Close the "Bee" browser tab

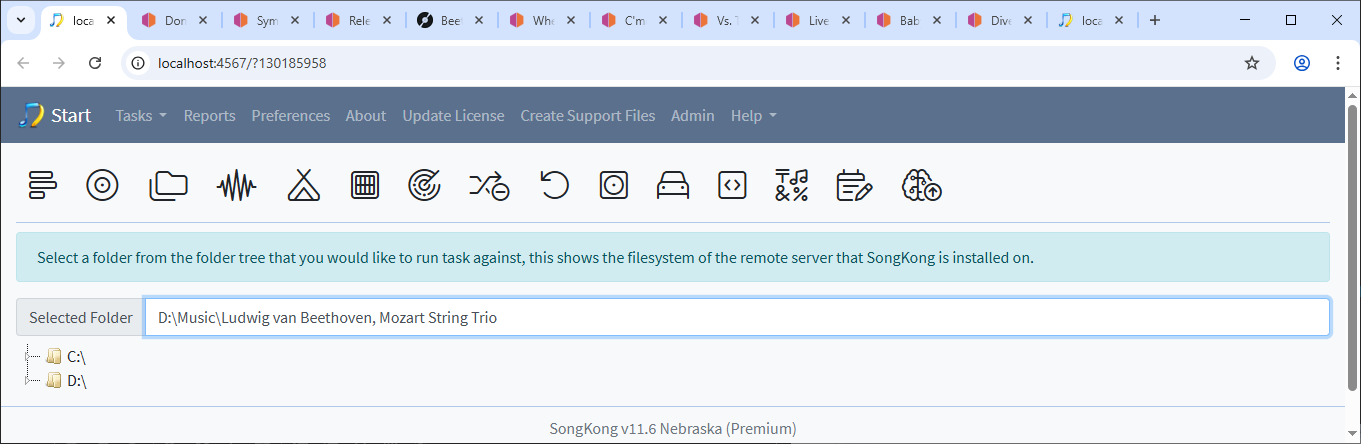pos(479,20)
